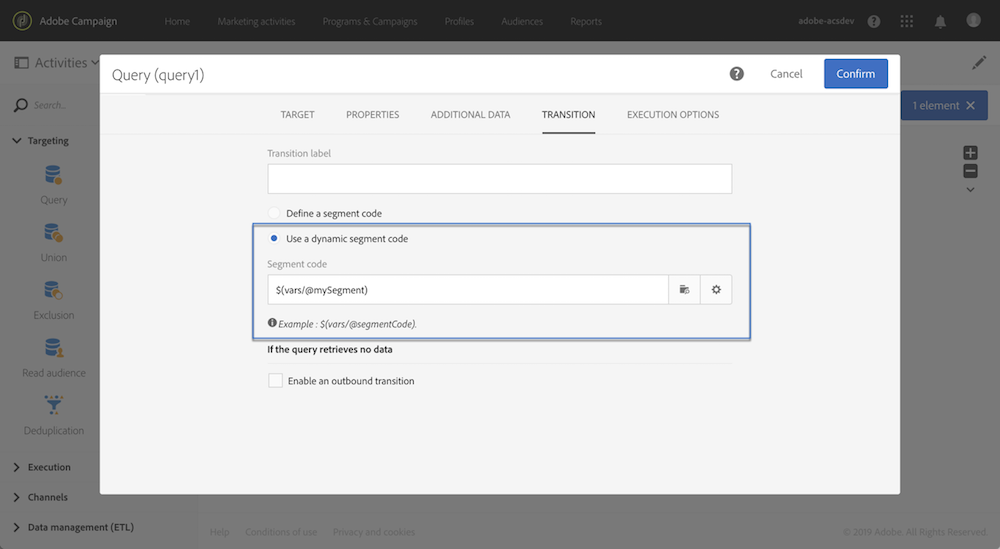Click the Activities Search field
This screenshot has width=1000, height=549.
(x=50, y=105)
